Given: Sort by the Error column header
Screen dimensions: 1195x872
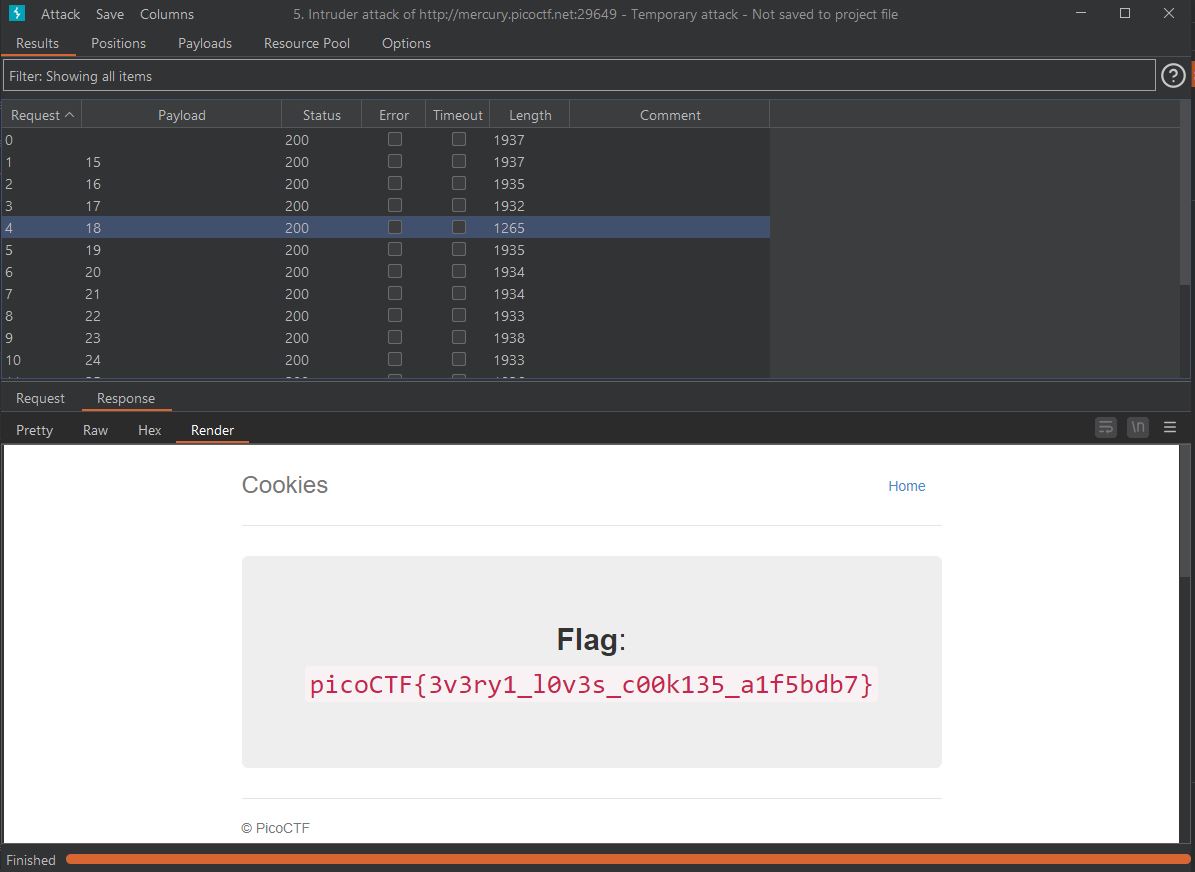Looking at the screenshot, I should pos(394,115).
